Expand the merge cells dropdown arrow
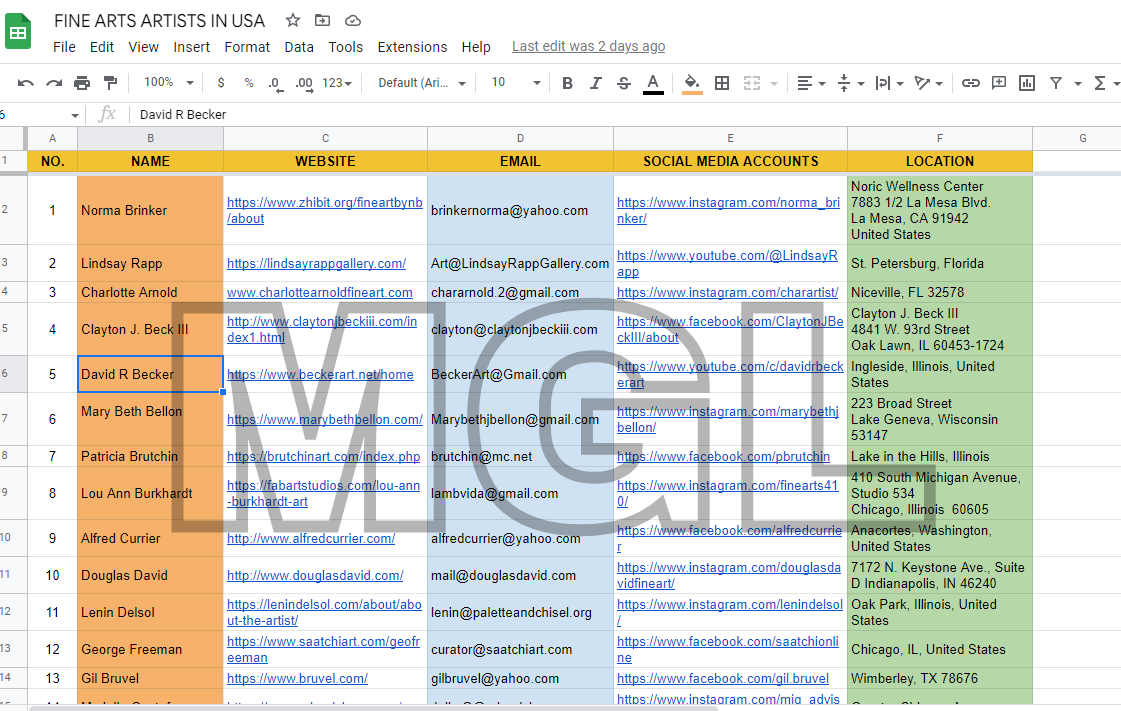Viewport: 1121px width, 711px height. pos(774,84)
